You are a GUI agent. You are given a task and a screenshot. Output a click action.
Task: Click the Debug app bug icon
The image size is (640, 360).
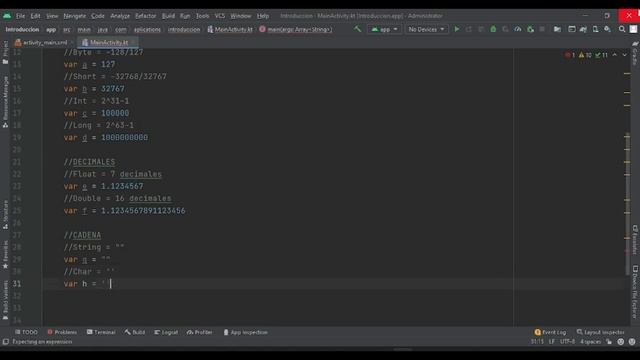(493, 29)
